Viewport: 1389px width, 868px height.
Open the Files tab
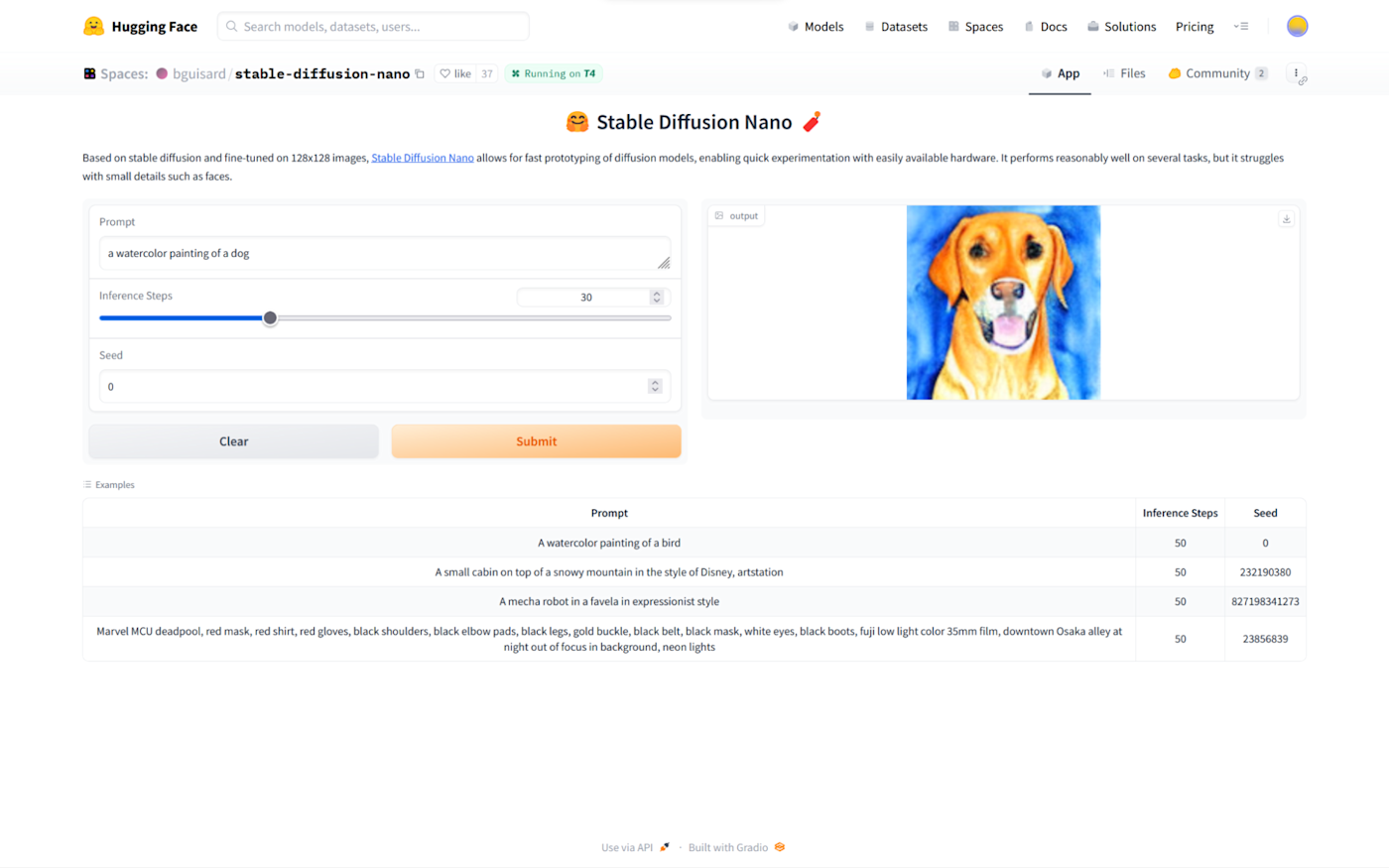point(1124,73)
